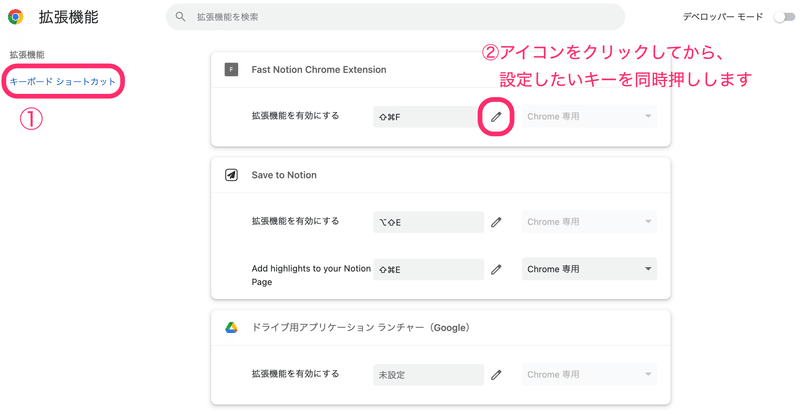The image size is (800, 414).
Task: Click the 未設定 shortcut field
Action: 429,375
